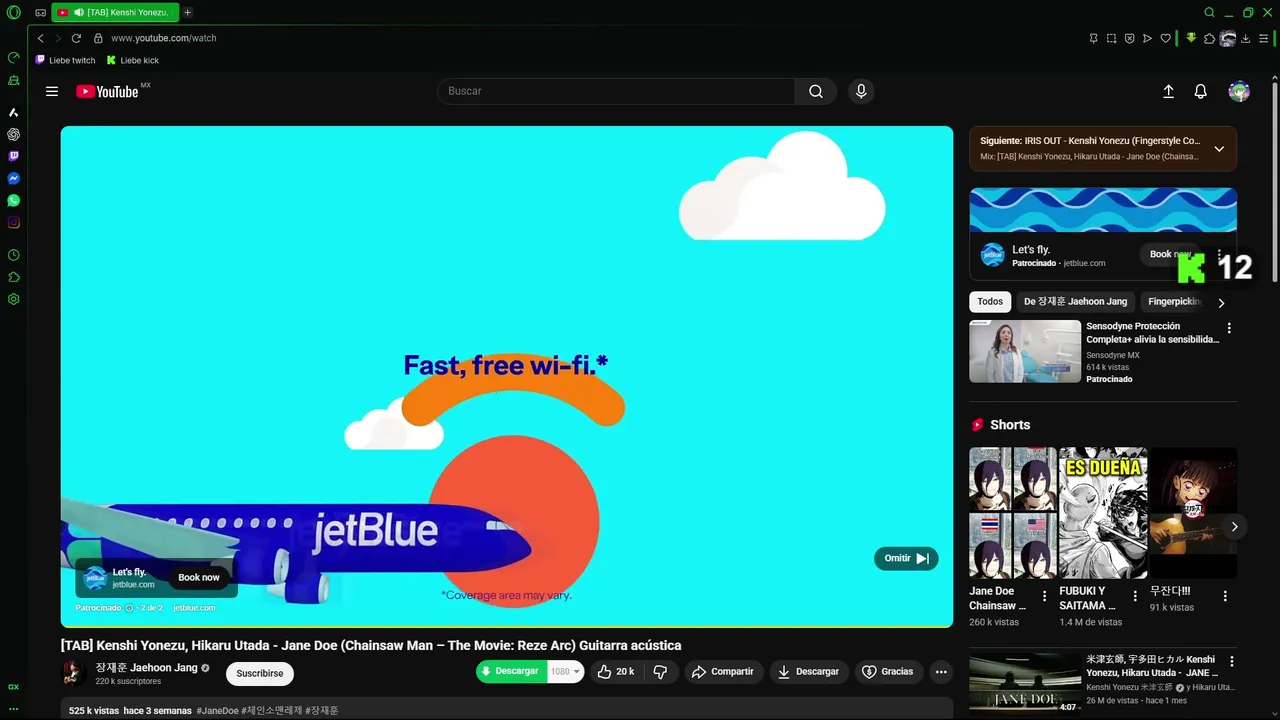
Task: Open the green download-arrow extension
Action: tap(1191, 38)
